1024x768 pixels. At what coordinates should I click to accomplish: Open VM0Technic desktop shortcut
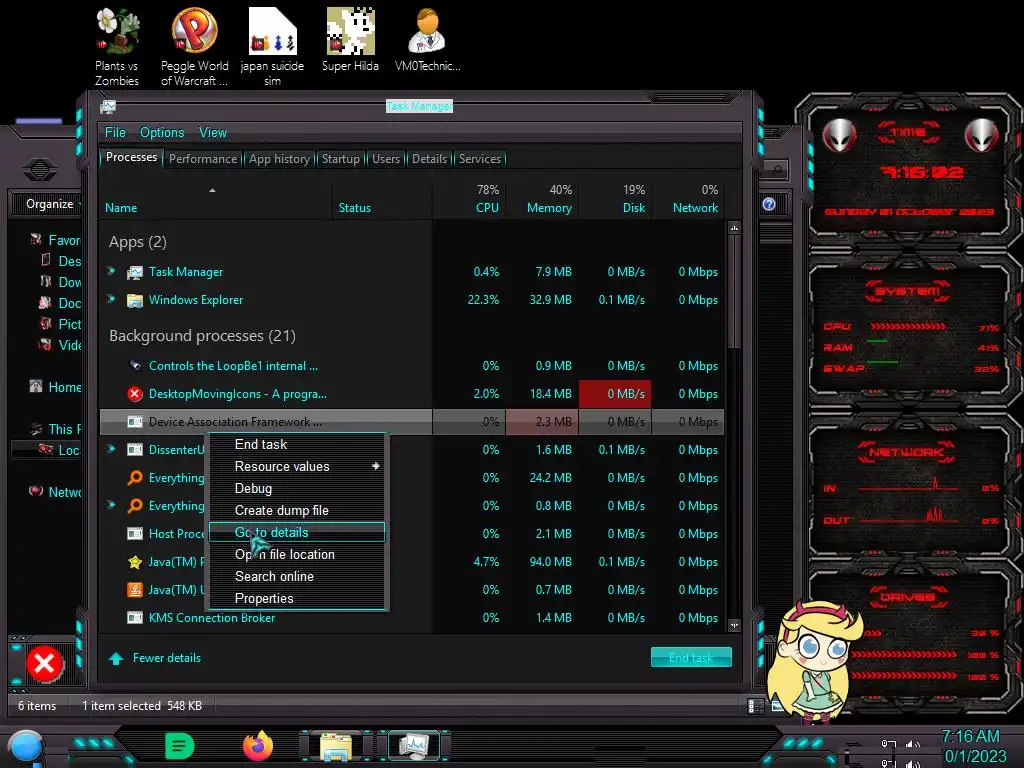[x=427, y=40]
